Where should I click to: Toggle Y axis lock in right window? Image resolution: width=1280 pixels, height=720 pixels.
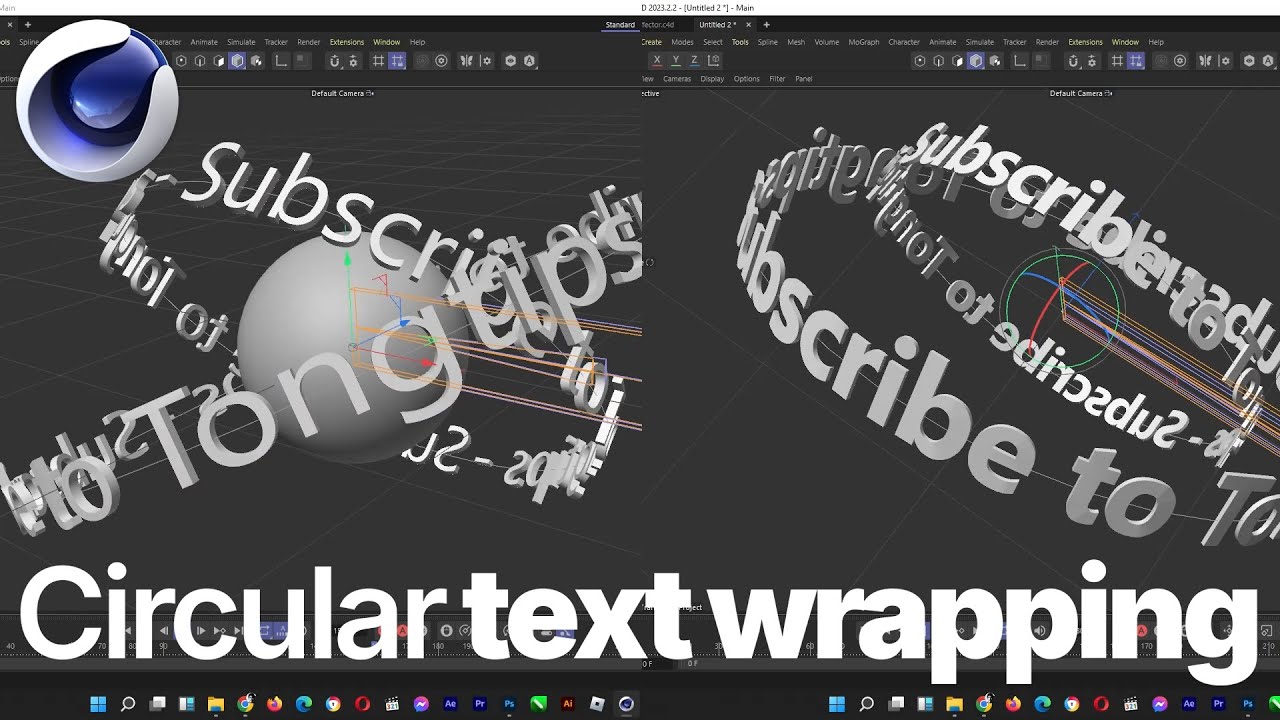pos(675,61)
